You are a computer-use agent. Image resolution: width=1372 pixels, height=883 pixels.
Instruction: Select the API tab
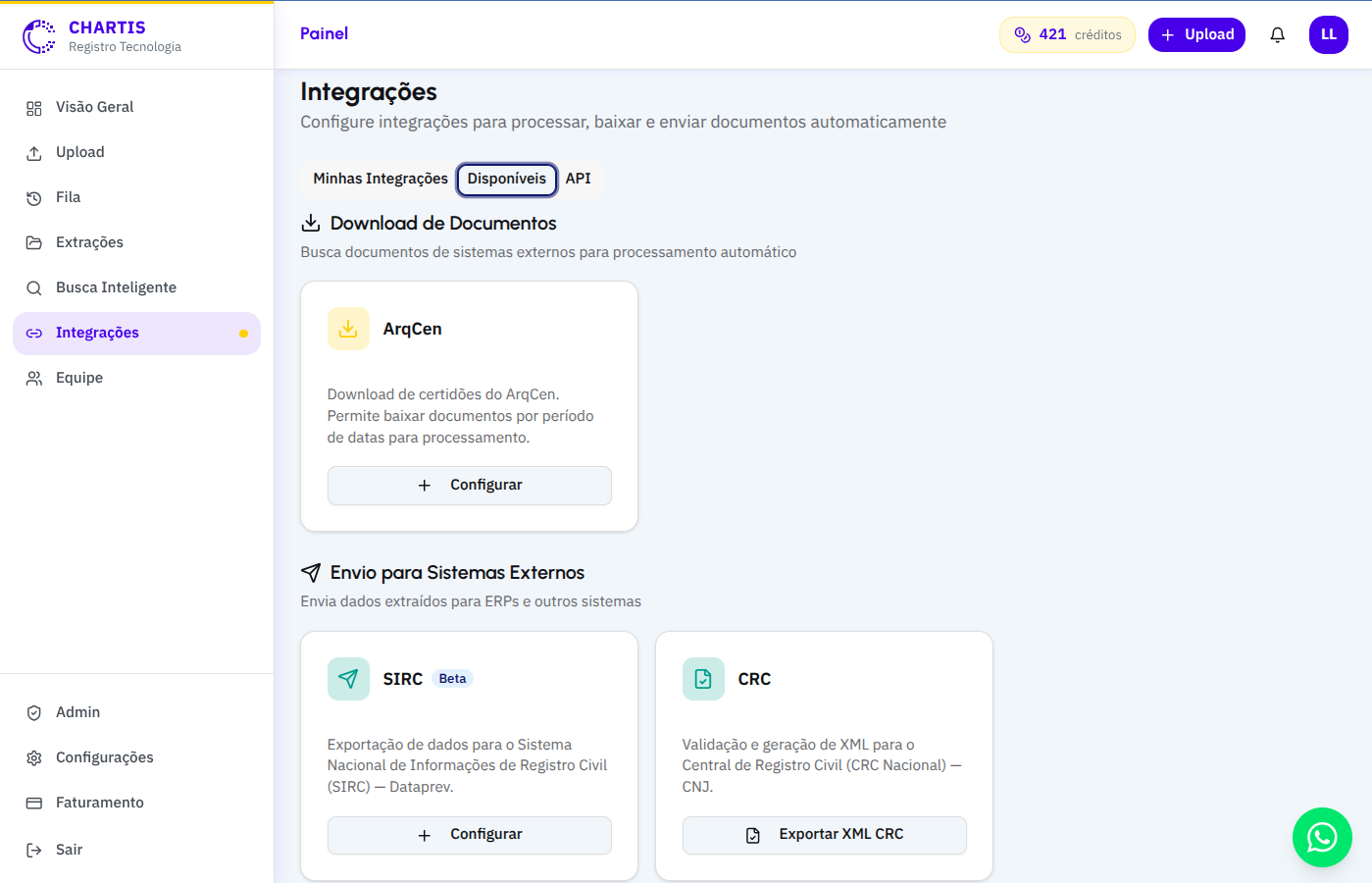pos(578,179)
